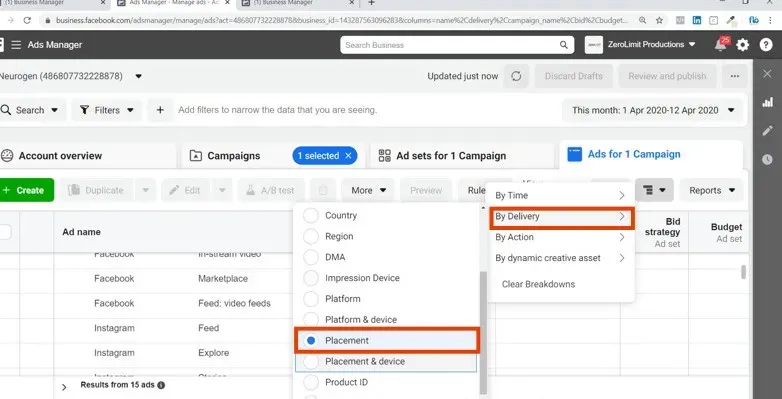Screen dimensions: 782x399
Task: Click the magnifier in Search Business box
Action: click(x=564, y=45)
